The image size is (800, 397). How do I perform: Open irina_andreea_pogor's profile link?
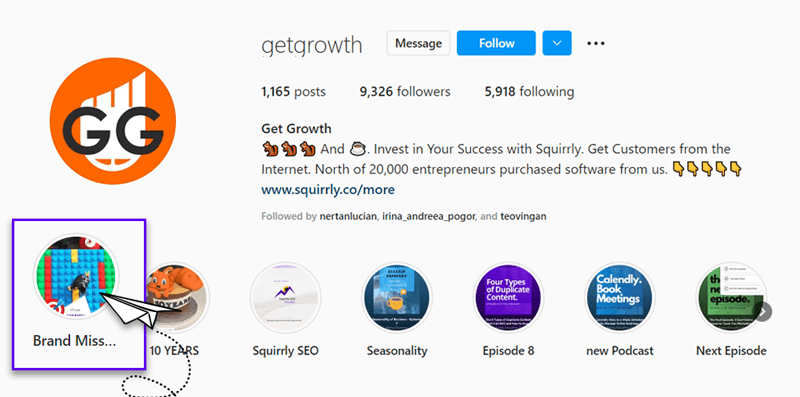[429, 216]
